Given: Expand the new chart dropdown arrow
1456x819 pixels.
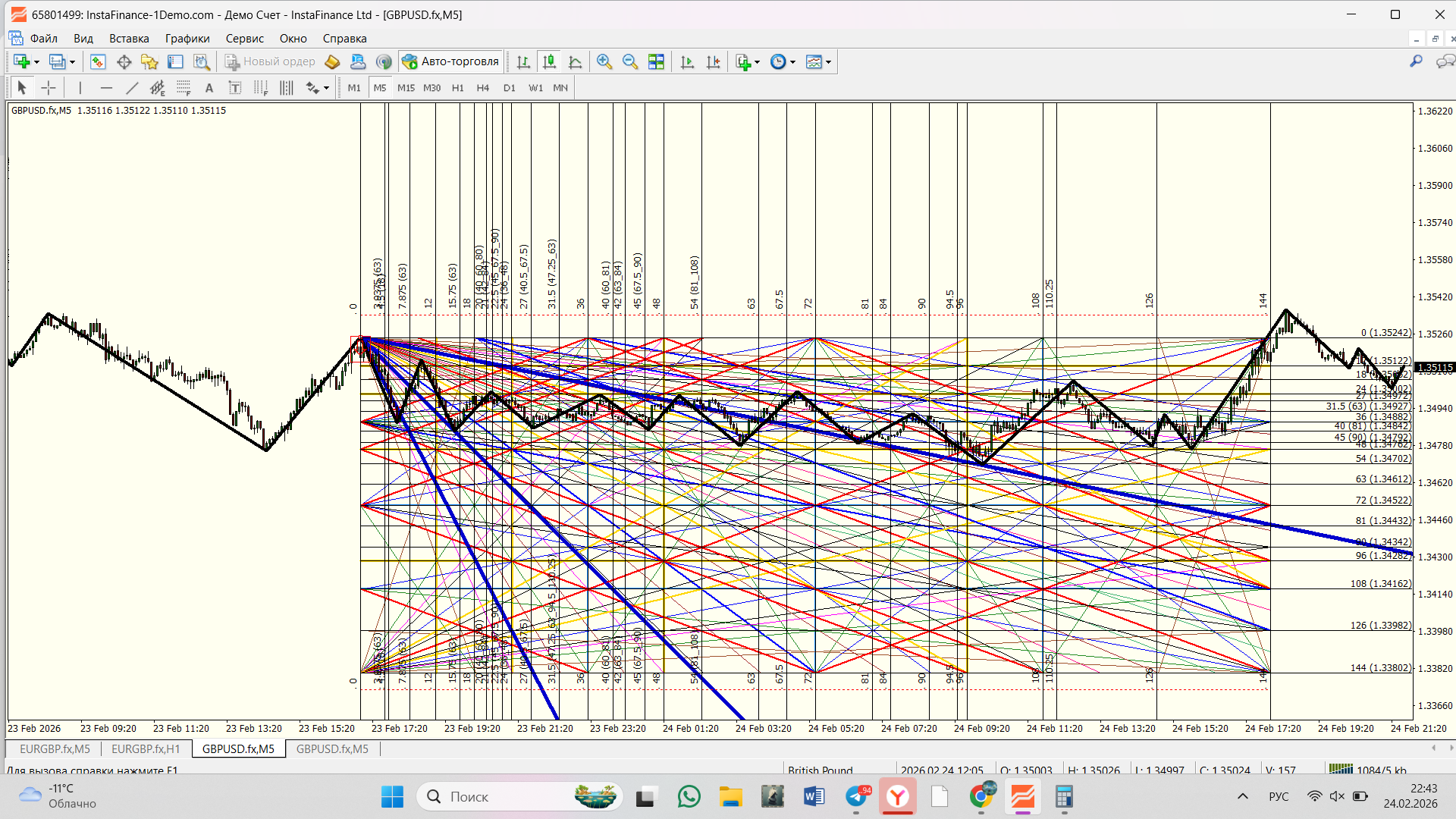Looking at the screenshot, I should tap(36, 62).
